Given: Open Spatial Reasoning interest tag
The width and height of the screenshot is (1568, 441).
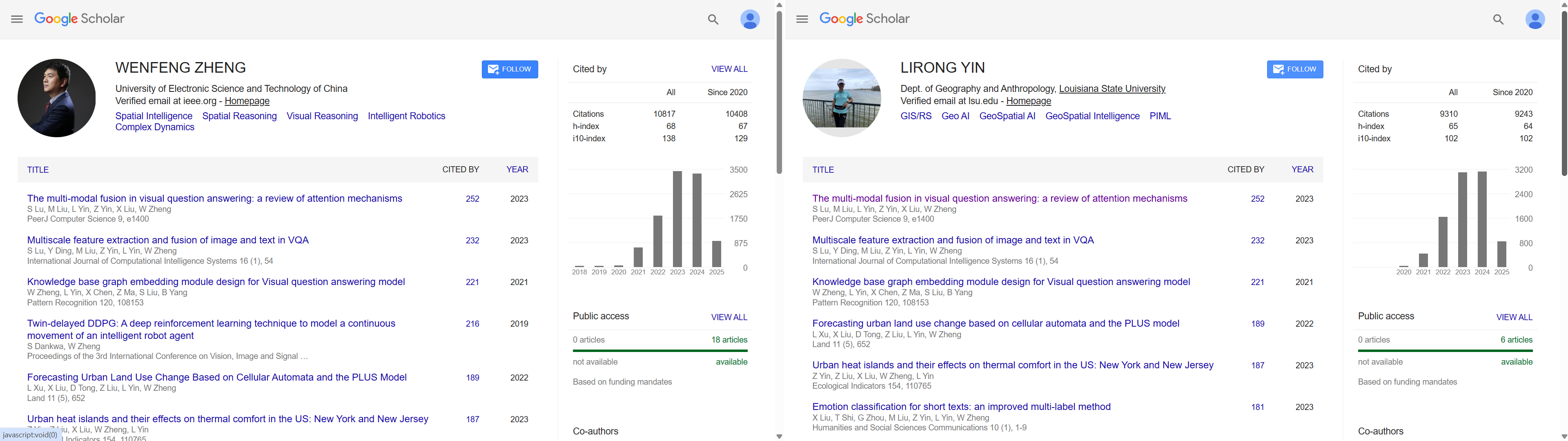Looking at the screenshot, I should [239, 116].
